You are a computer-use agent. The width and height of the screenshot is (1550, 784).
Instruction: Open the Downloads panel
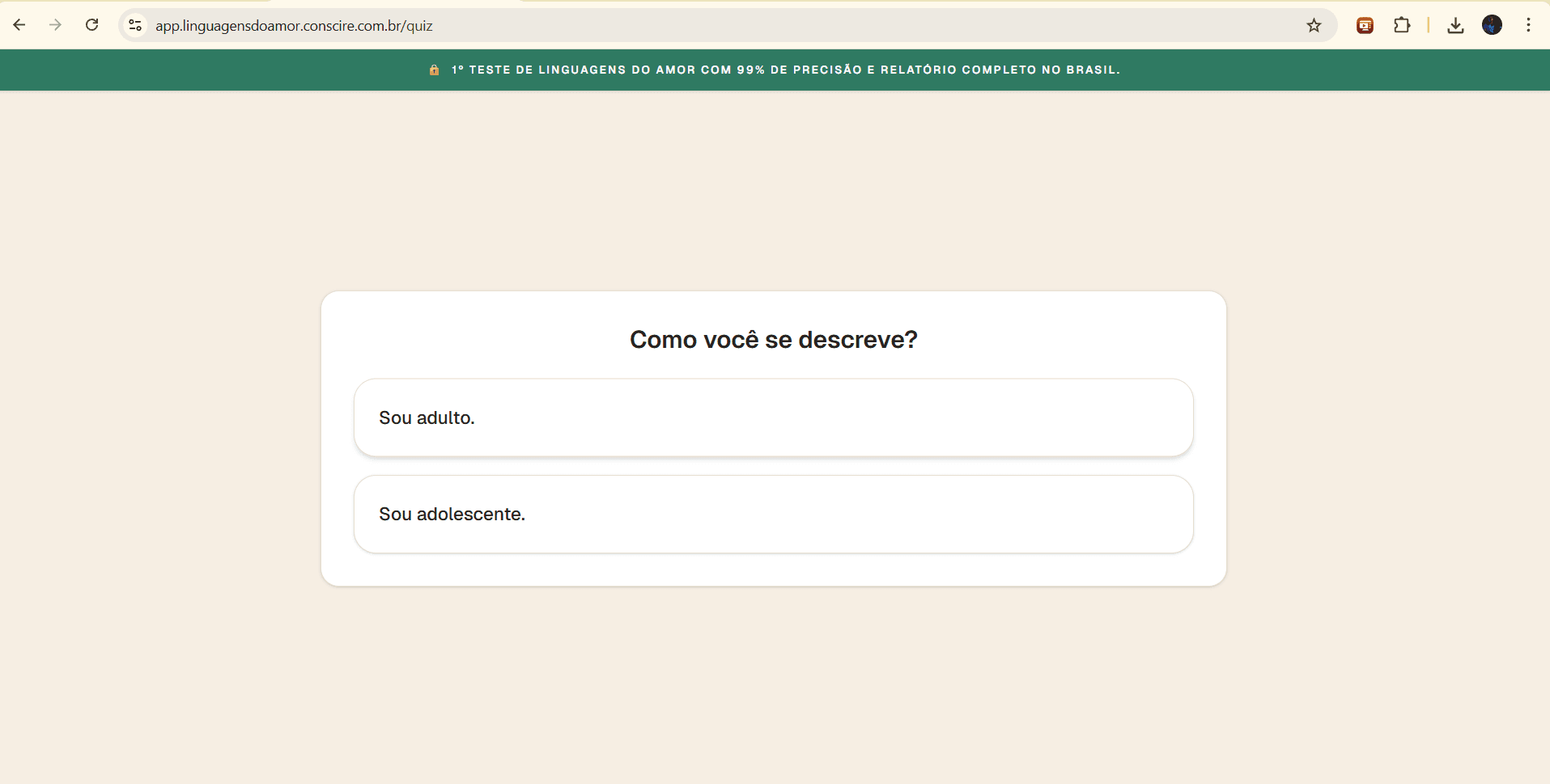(x=1455, y=25)
